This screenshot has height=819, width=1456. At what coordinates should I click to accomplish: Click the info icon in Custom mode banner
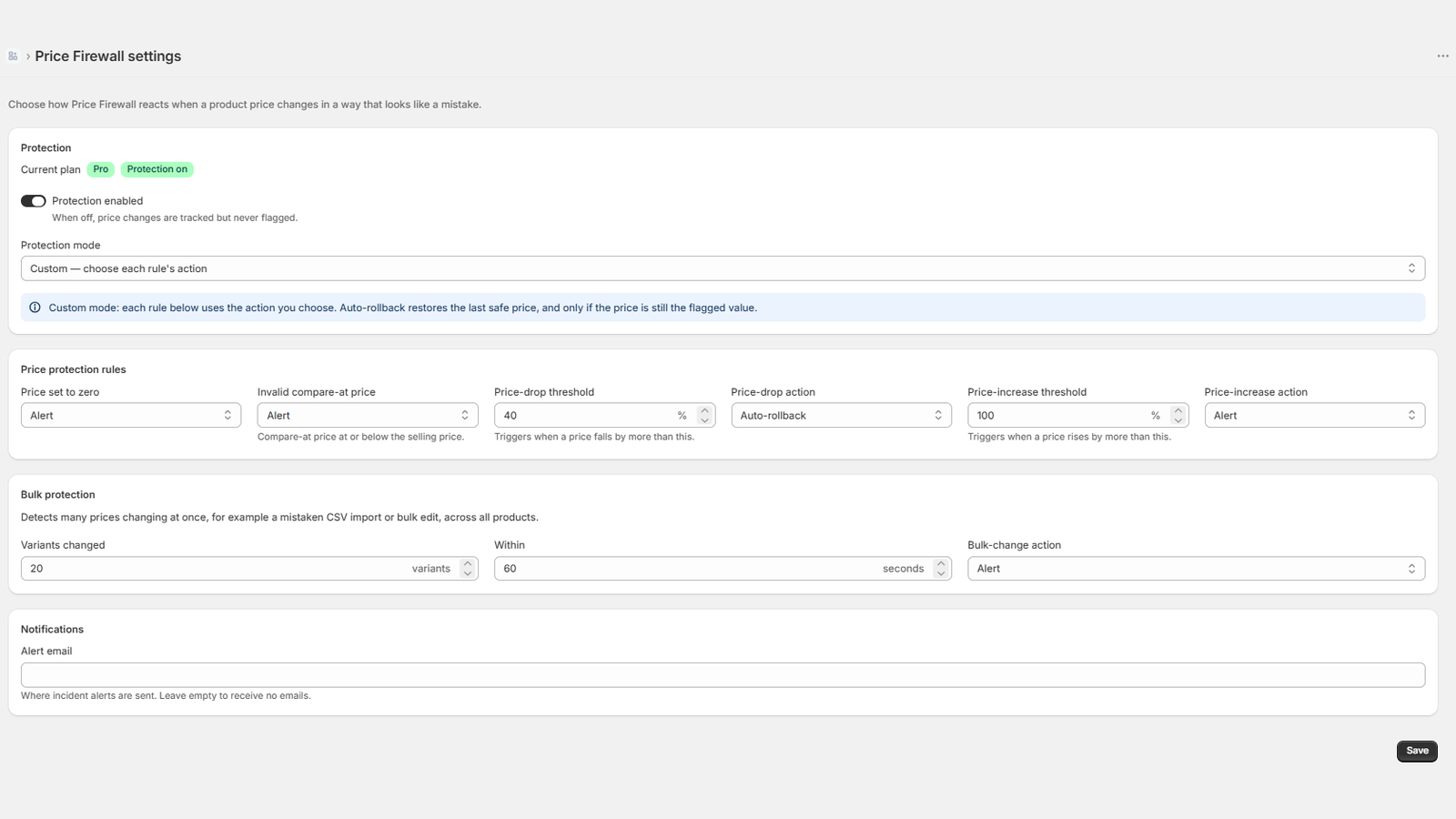point(35,308)
